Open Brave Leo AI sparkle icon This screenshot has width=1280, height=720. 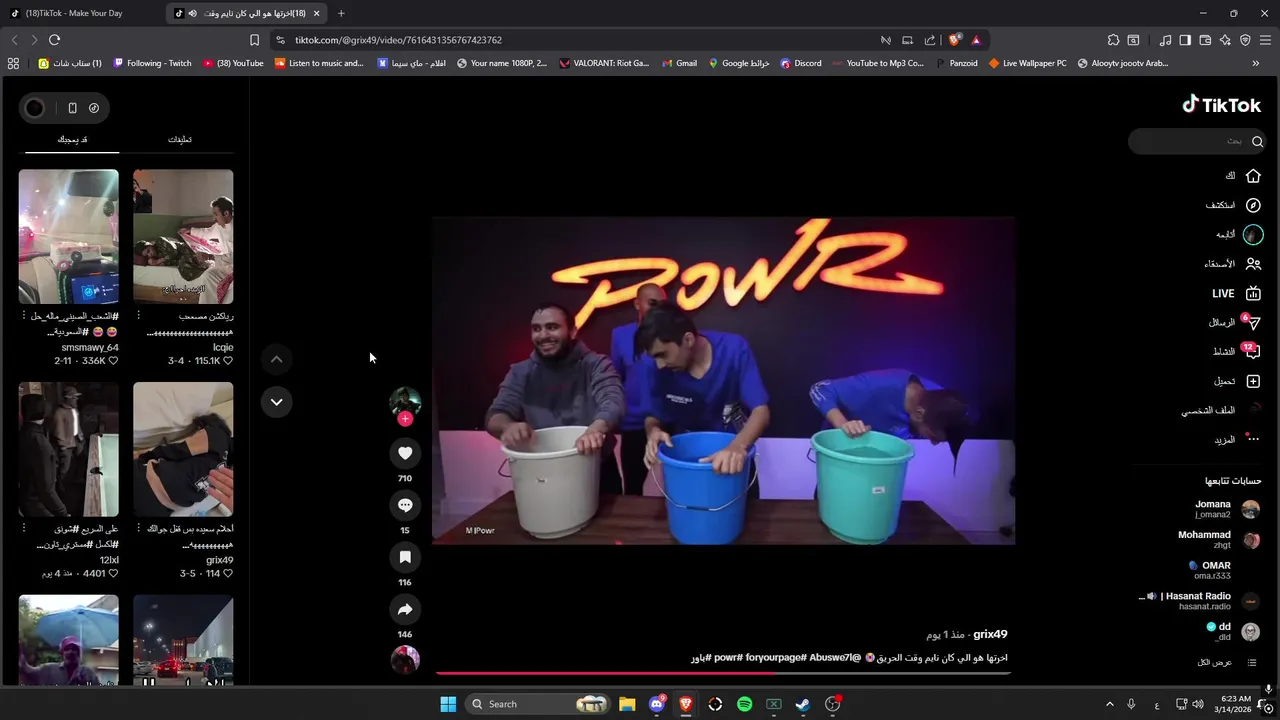1225,40
